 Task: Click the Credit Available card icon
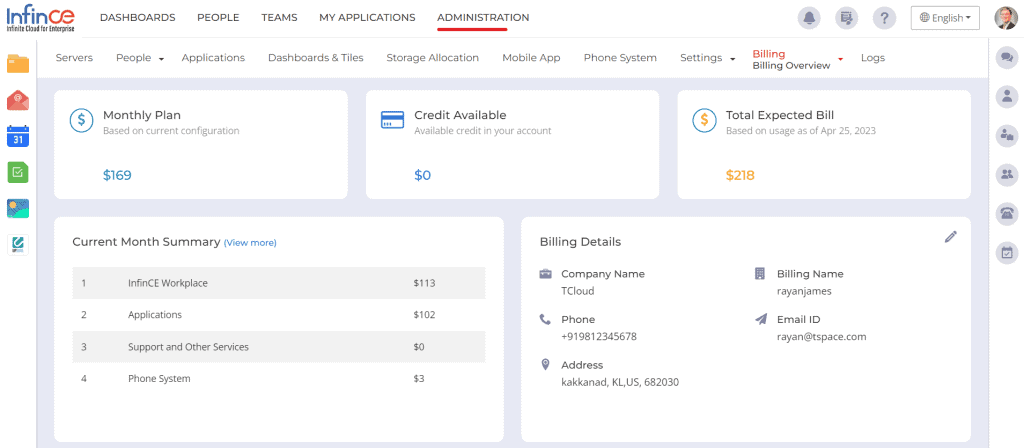coord(392,120)
